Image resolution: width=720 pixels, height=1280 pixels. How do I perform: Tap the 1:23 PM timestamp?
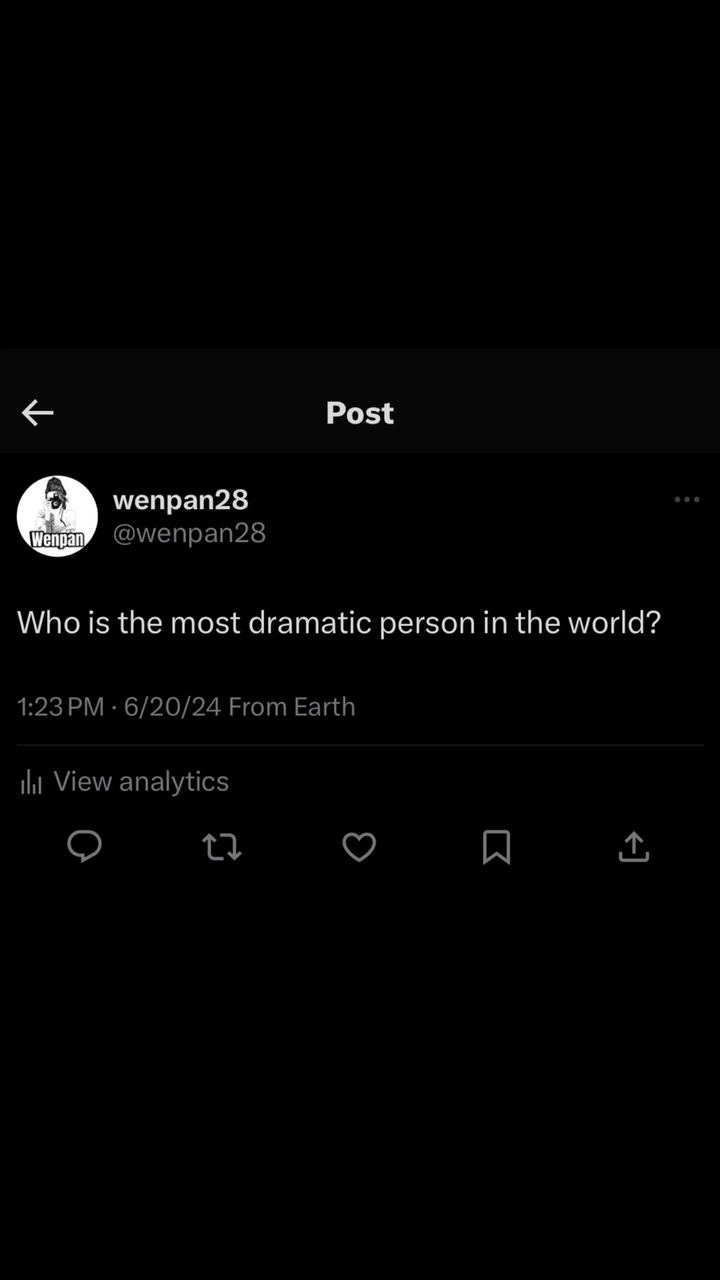(61, 707)
